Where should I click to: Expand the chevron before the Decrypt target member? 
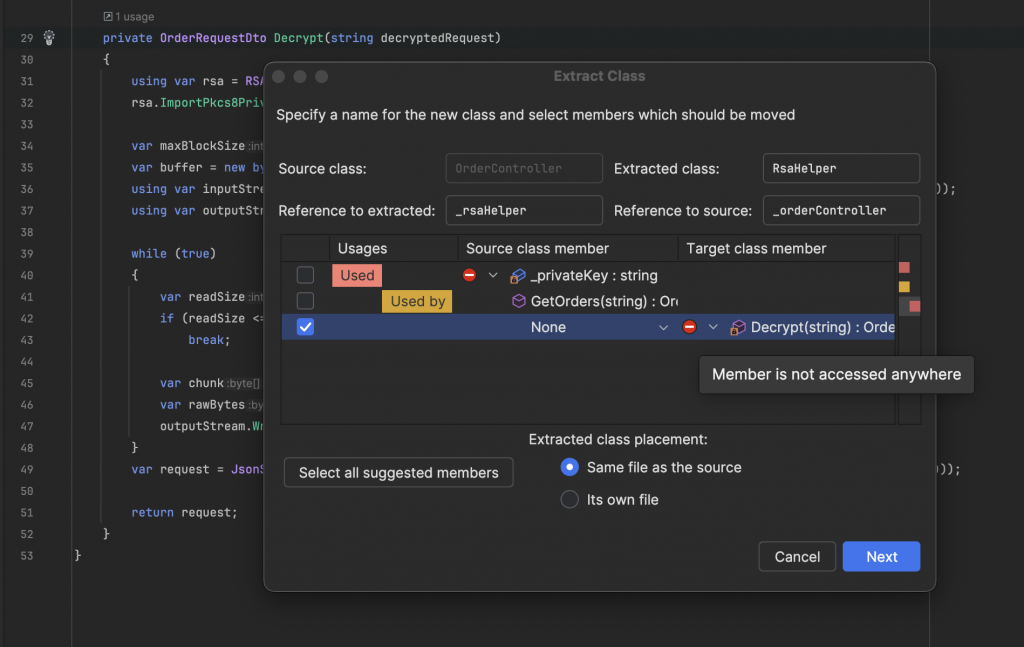click(x=713, y=327)
